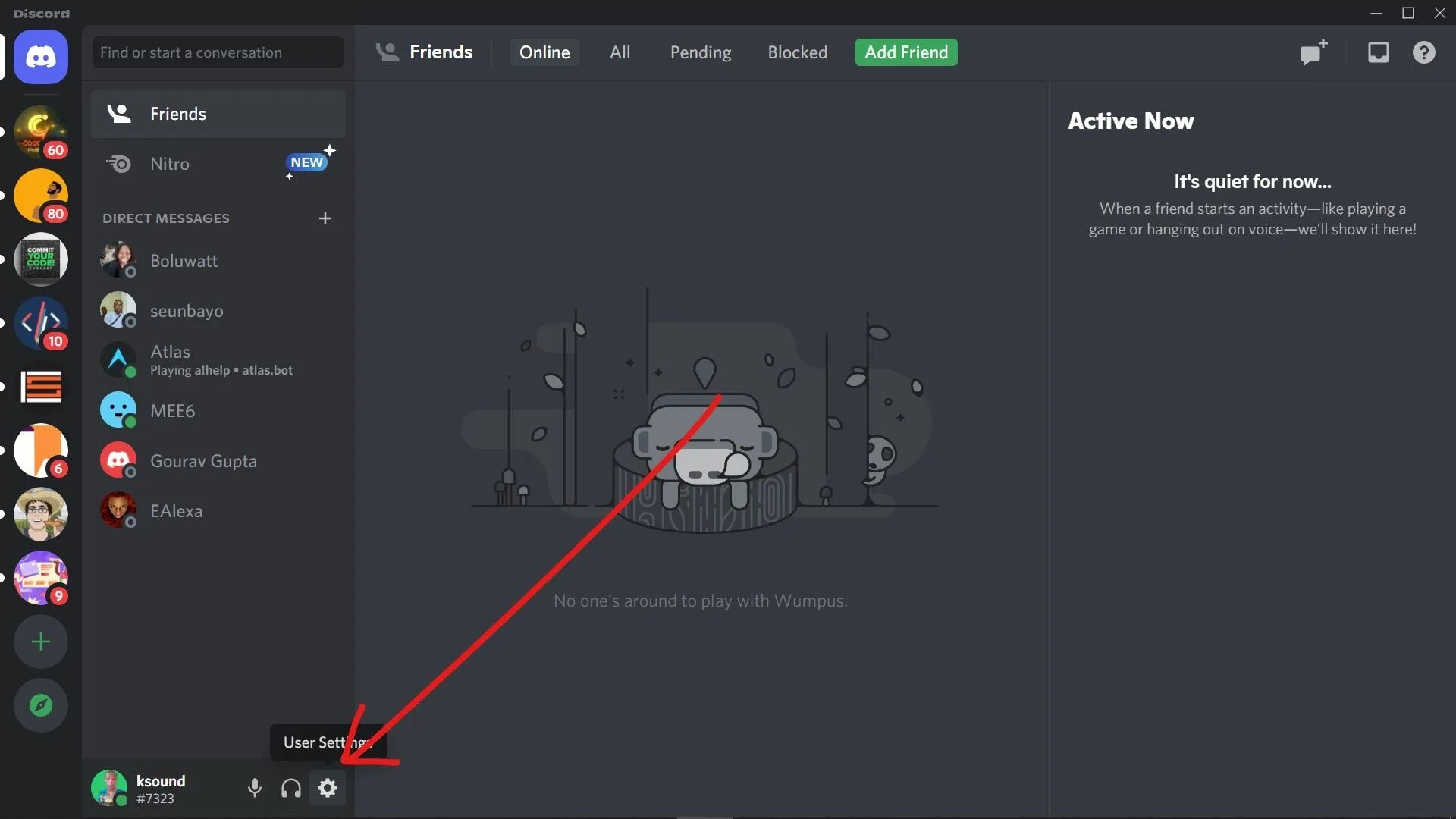
Task: Click Help support icon
Action: [x=1424, y=52]
